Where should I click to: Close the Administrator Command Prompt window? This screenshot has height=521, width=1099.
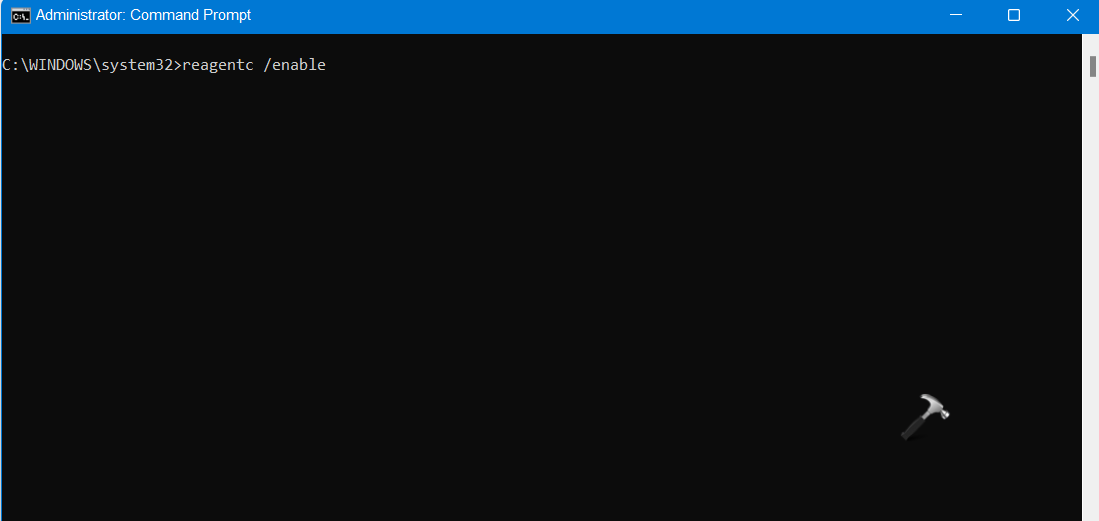tap(1072, 15)
